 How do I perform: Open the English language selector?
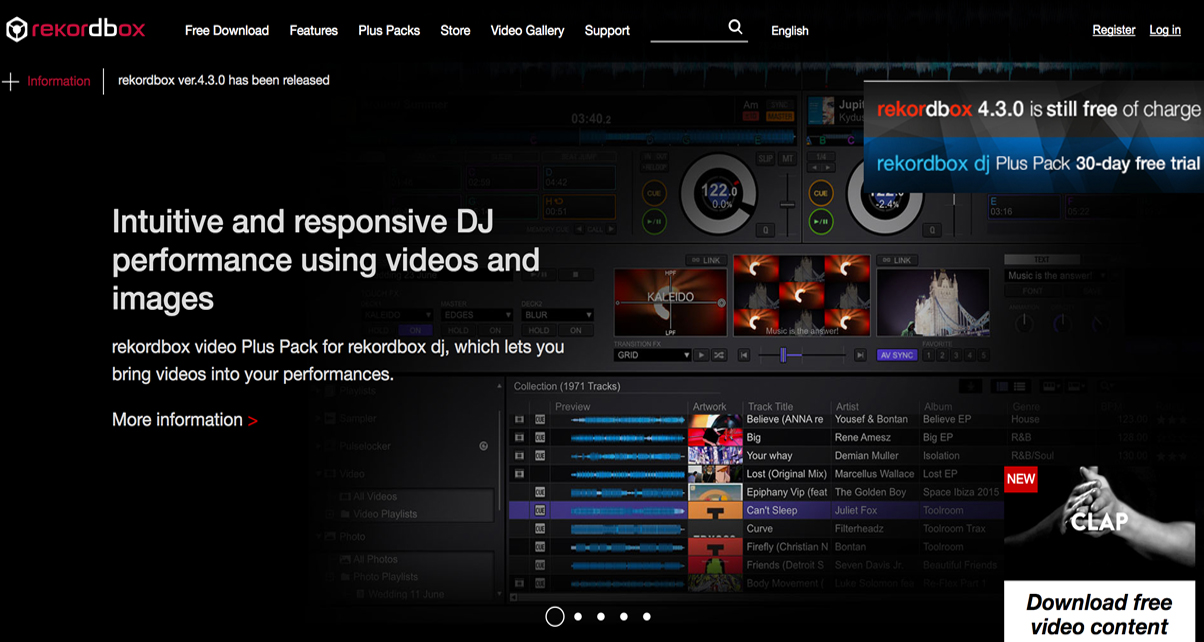click(789, 31)
